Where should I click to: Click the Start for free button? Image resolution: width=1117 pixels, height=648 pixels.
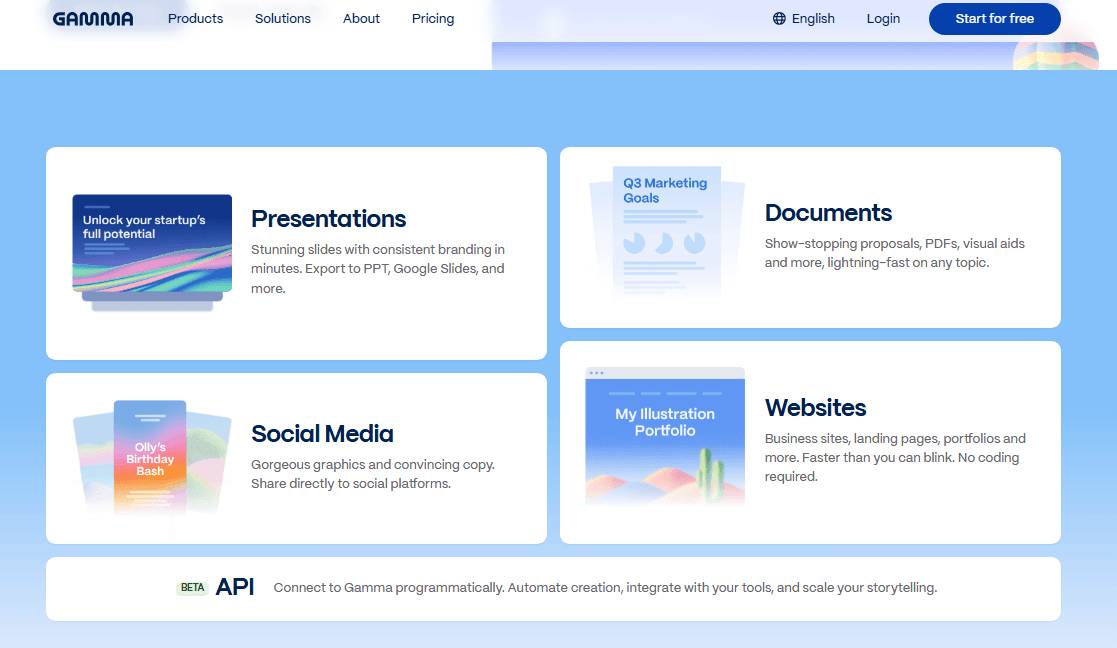click(994, 19)
